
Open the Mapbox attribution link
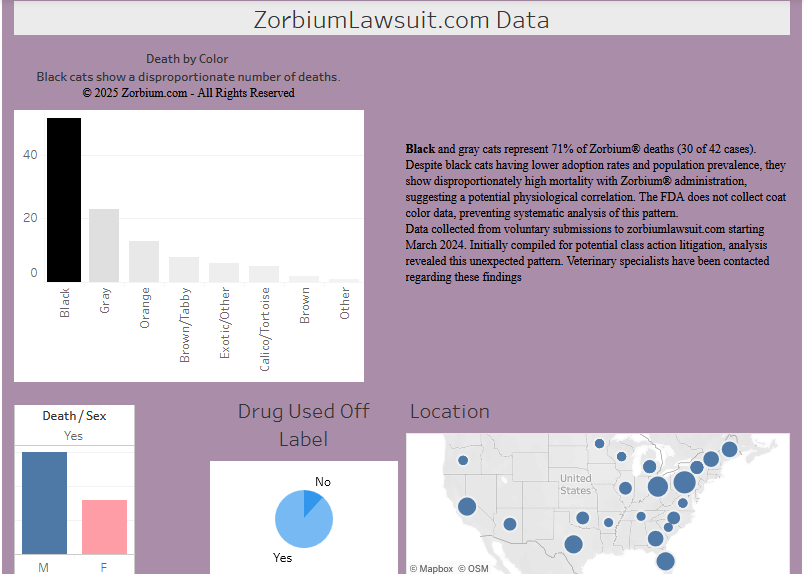431,568
